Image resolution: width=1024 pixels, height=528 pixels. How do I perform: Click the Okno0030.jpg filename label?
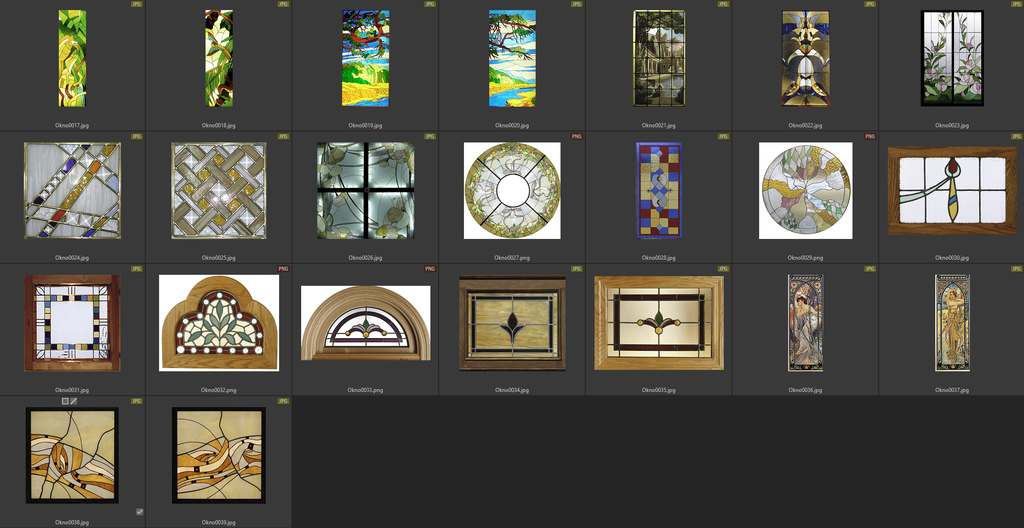(x=951, y=258)
